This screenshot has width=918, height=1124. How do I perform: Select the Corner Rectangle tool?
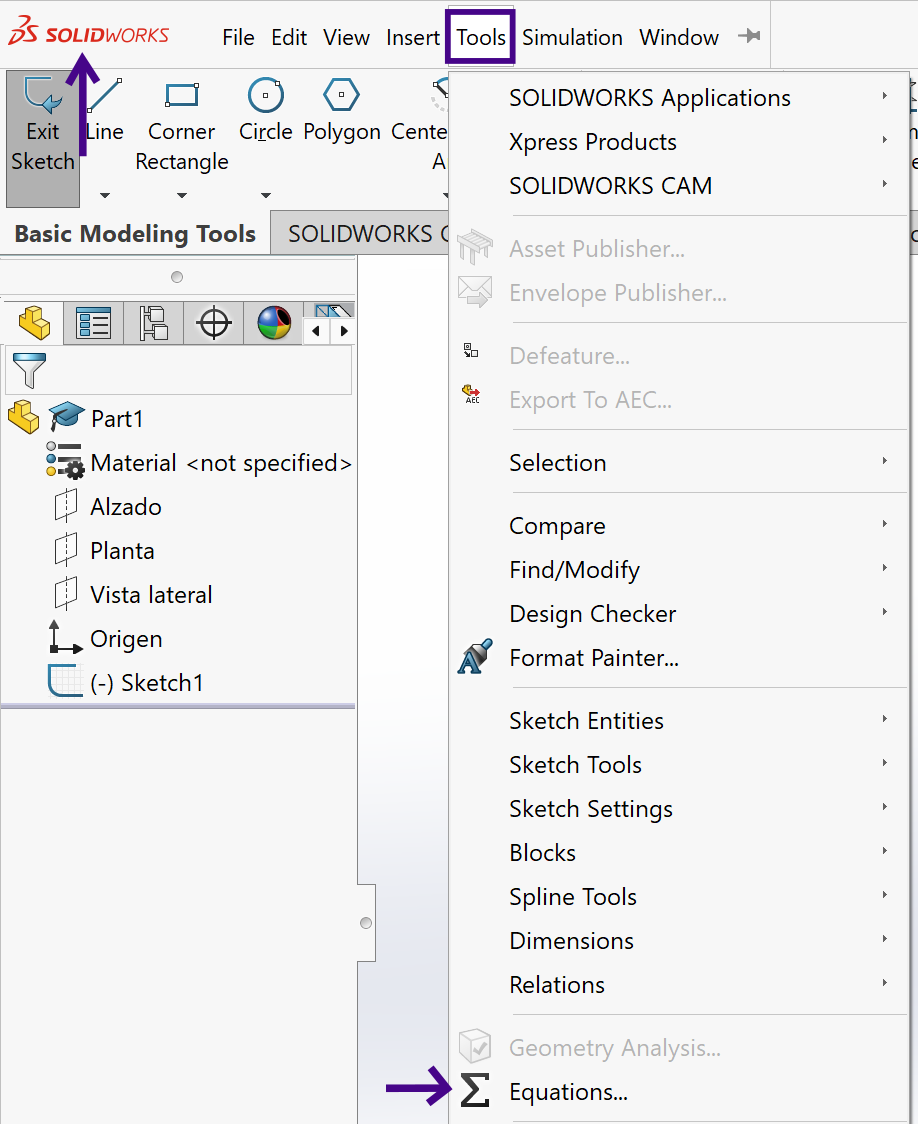click(x=182, y=125)
